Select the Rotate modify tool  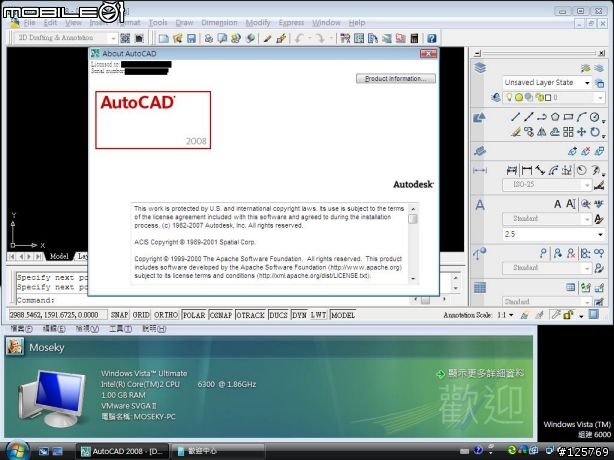pyautogui.click(x=595, y=132)
